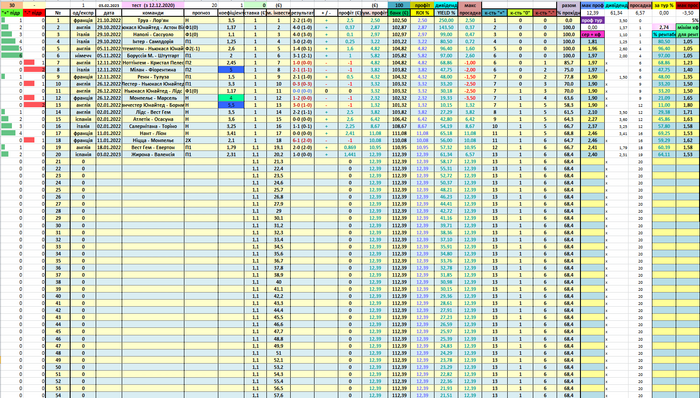Image resolution: width=700 pixels, height=398 pixels.
Task: Click the "німеччина" country cell
Action: [x=83, y=56]
